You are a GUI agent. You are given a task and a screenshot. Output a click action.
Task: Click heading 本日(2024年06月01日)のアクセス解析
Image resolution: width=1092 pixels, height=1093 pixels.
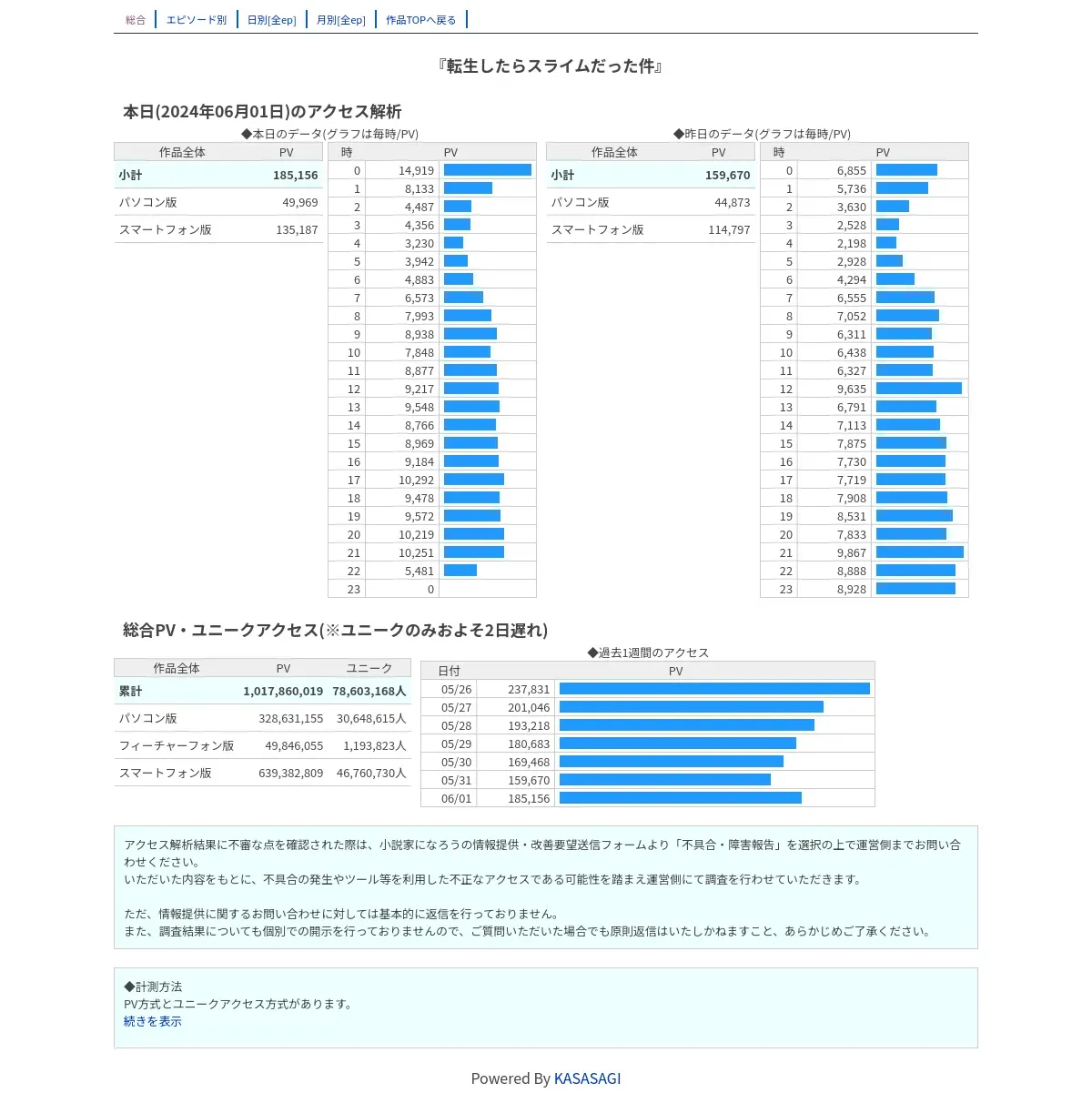262,111
